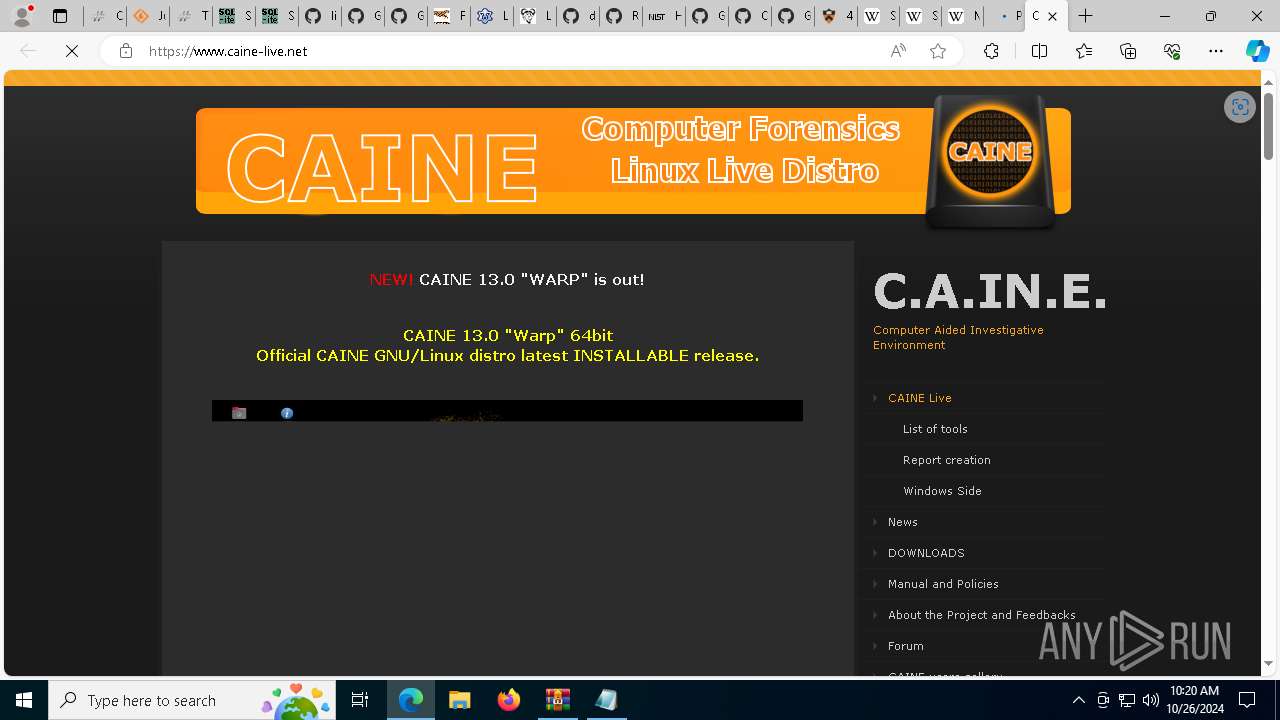Image resolution: width=1280 pixels, height=720 pixels.
Task: Open Report creation page
Action: pos(946,460)
